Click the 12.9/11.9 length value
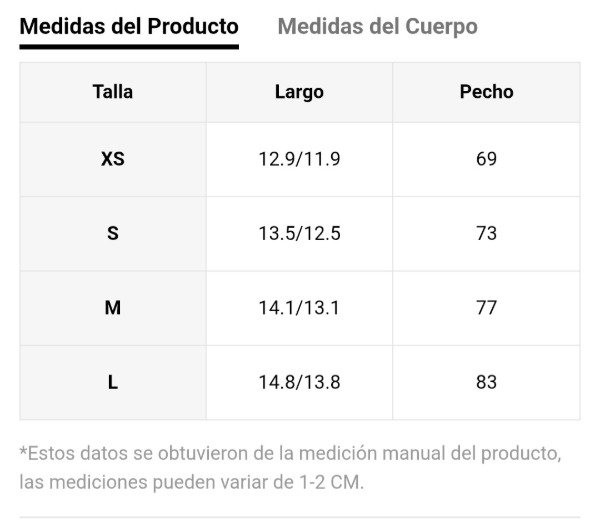The height and width of the screenshot is (521, 600). click(x=299, y=159)
